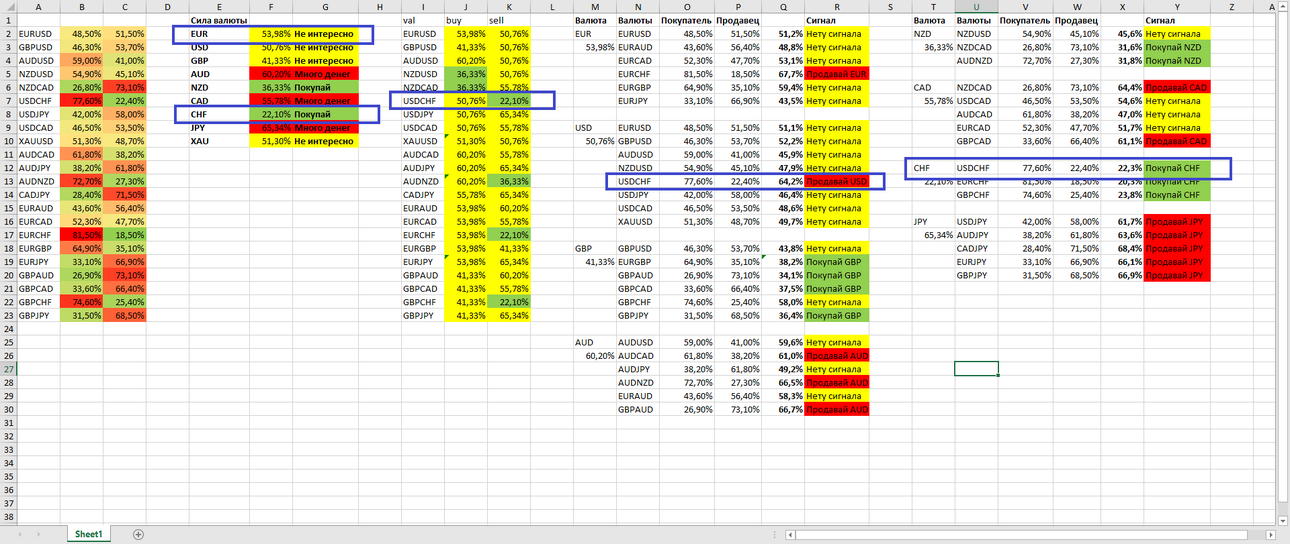Click the selected empty cell U27
This screenshot has width=1290, height=544.
point(976,368)
